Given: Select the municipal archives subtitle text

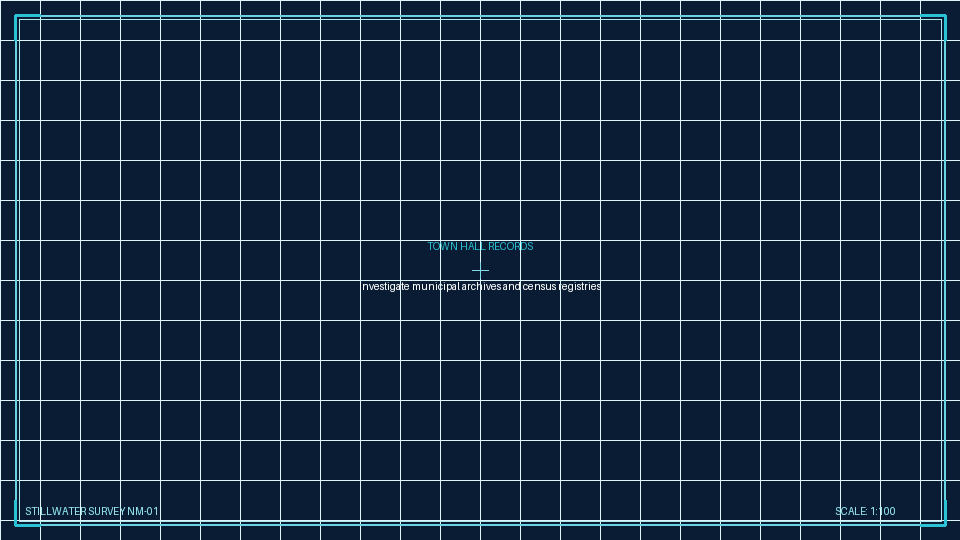Looking at the screenshot, I should tap(481, 287).
